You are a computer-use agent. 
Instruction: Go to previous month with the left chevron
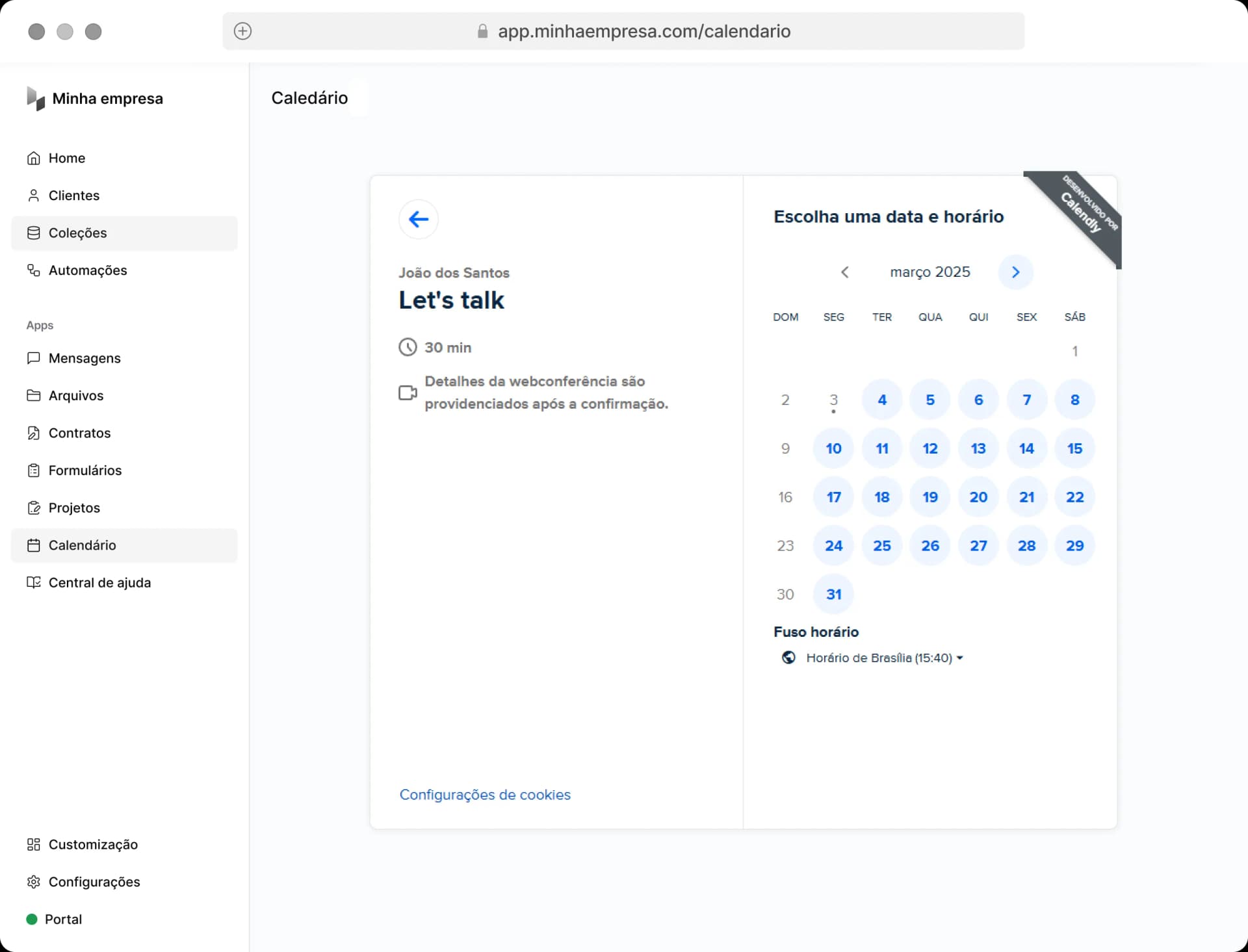coord(845,272)
